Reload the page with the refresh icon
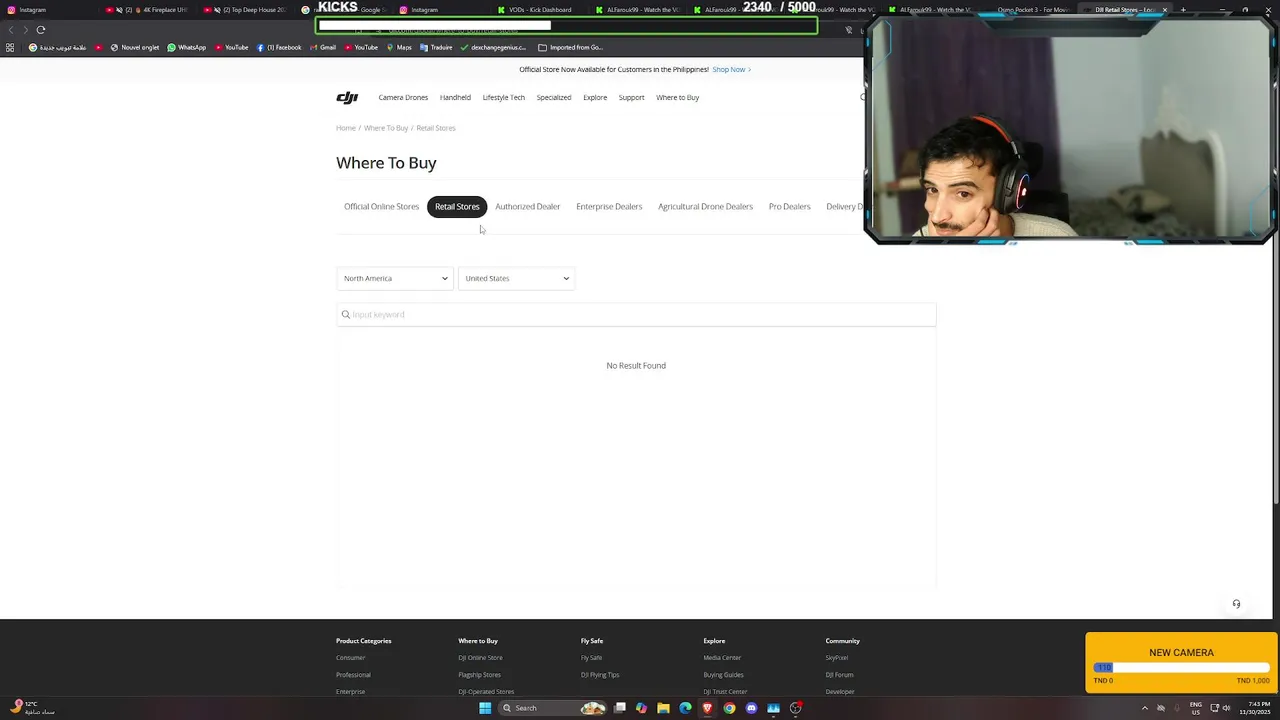Image resolution: width=1280 pixels, height=720 pixels. [41, 30]
